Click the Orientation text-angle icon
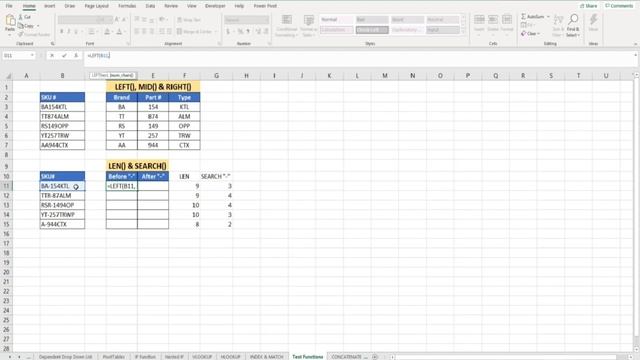The height and width of the screenshot is (360, 640). click(162, 20)
